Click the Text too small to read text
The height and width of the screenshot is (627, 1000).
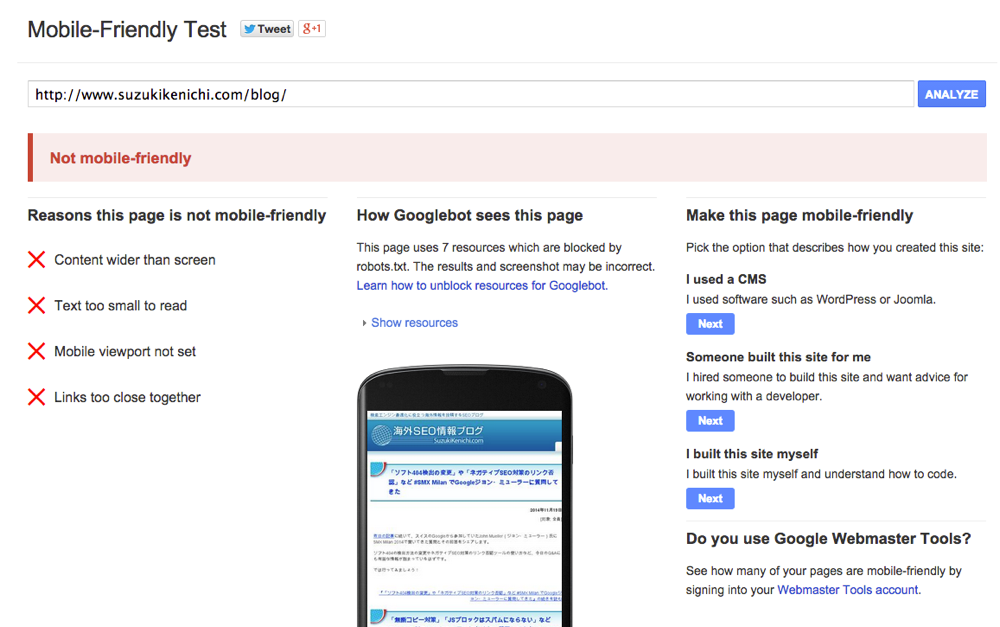(121, 306)
